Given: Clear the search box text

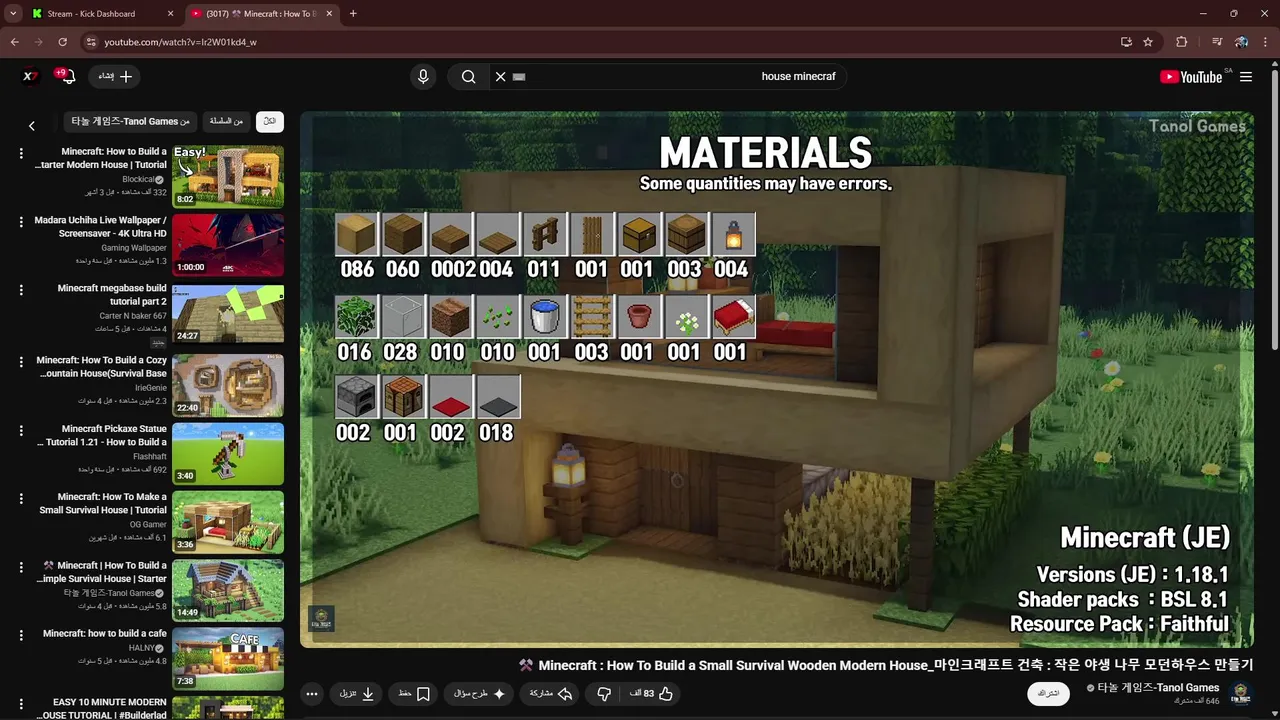Looking at the screenshot, I should pyautogui.click(x=500, y=77).
